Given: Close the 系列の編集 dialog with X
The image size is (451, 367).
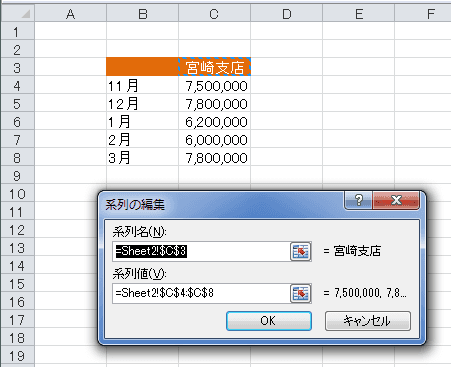Looking at the screenshot, I should (x=396, y=200).
